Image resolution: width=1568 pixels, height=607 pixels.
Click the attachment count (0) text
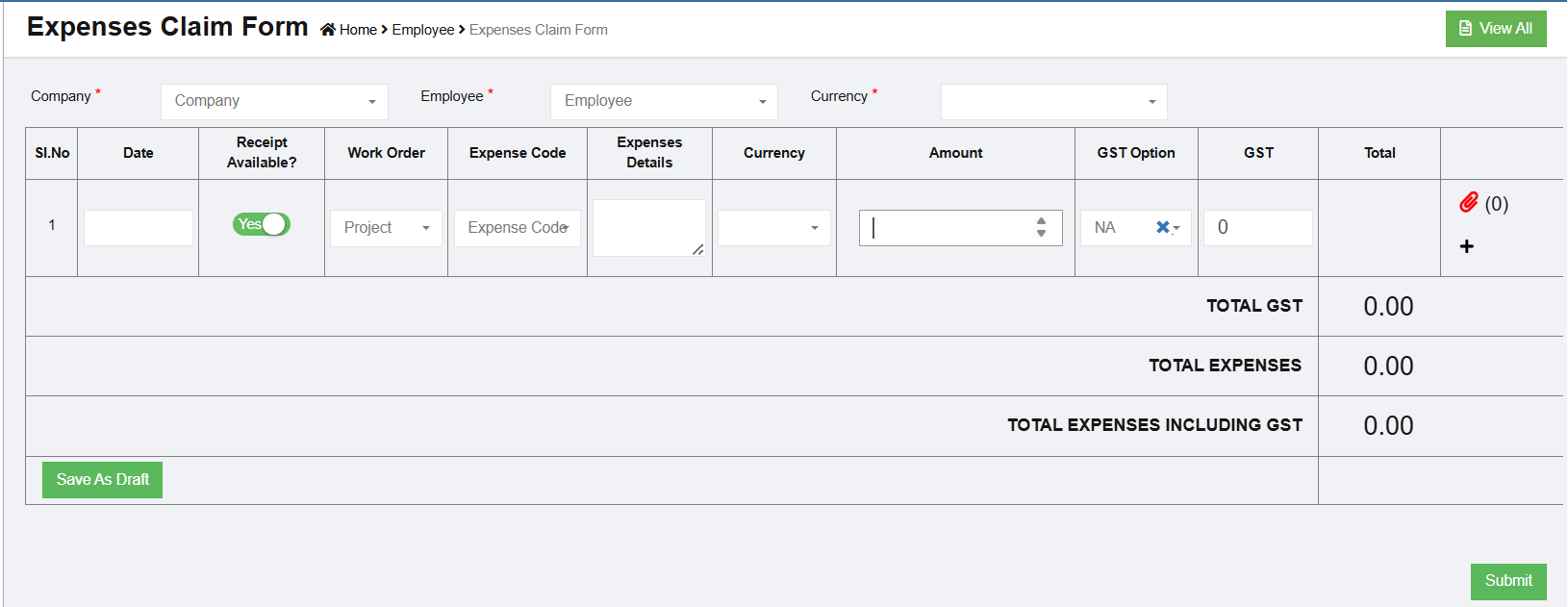click(x=1496, y=204)
